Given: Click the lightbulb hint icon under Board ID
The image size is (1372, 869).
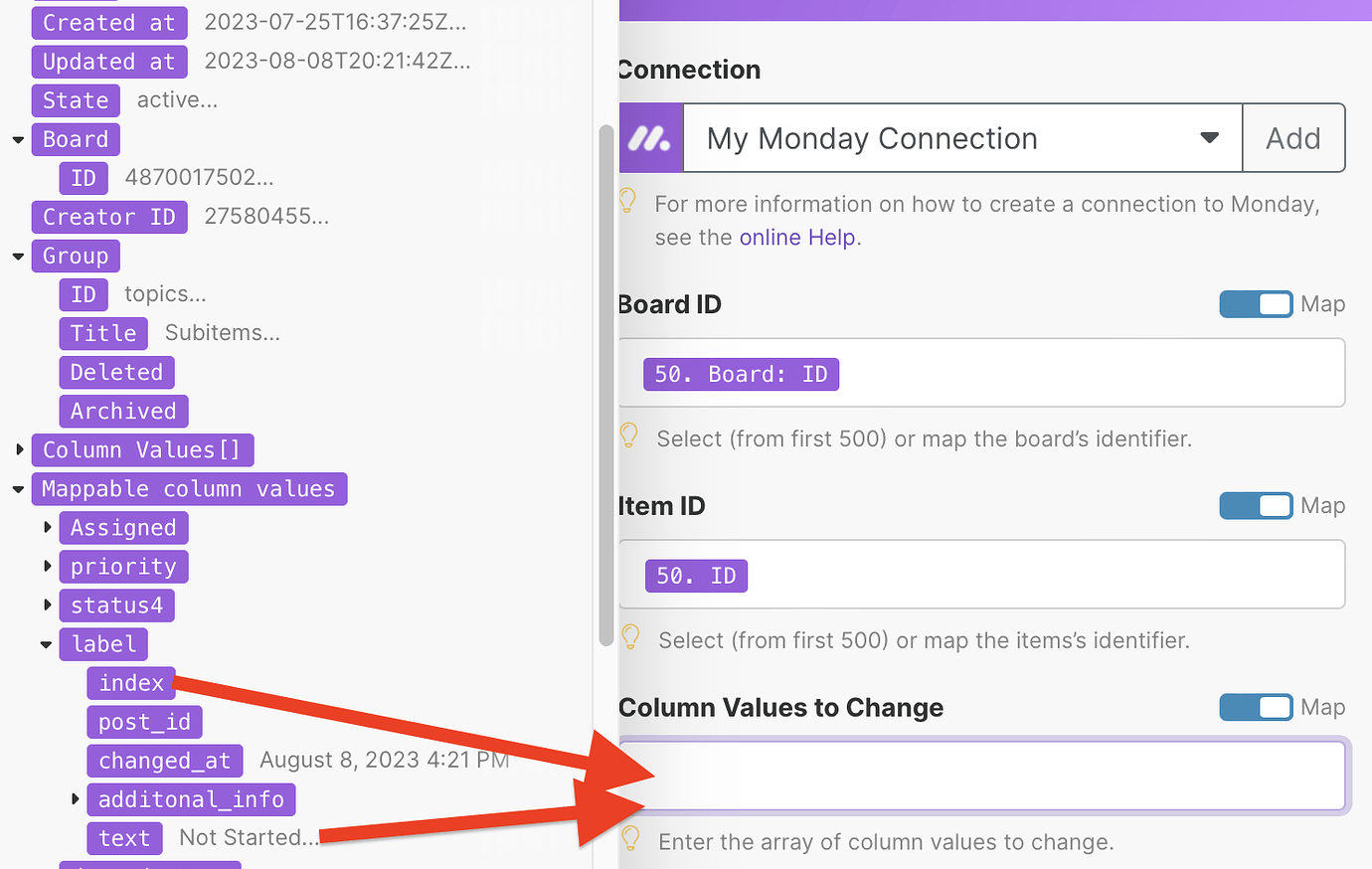Looking at the screenshot, I should [628, 437].
